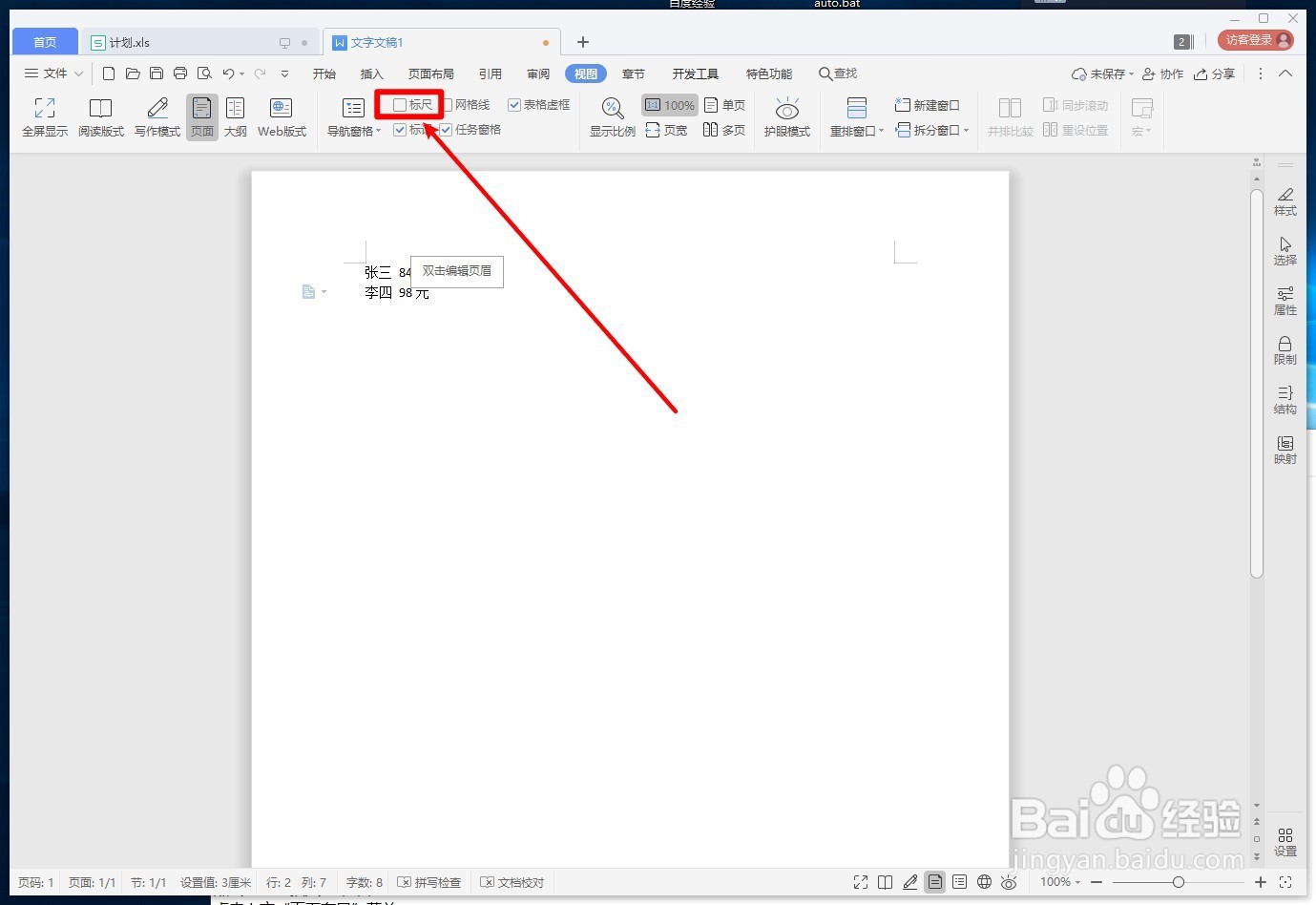
Task: Click the save icon in quick toolbar
Action: pos(157,74)
